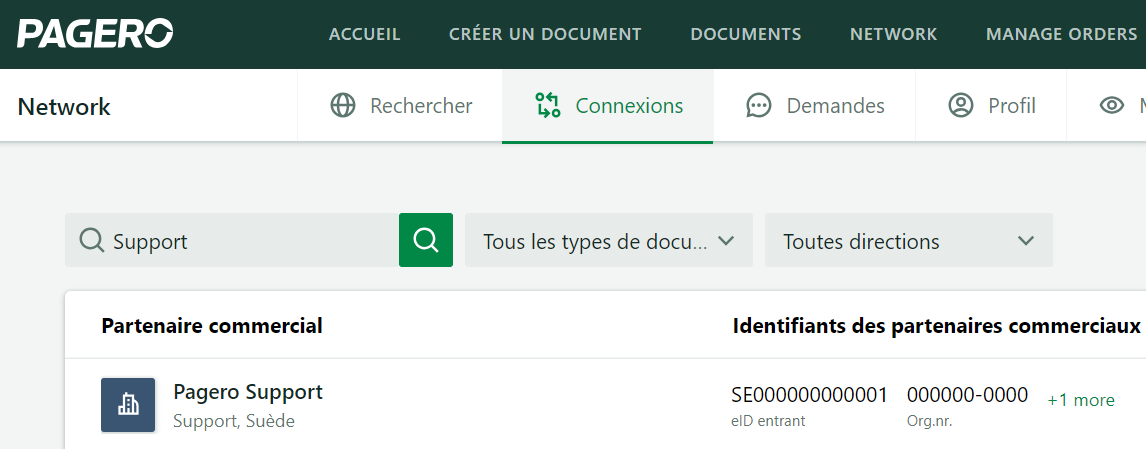Click the '+1 more' identifiers link
Screen dimensions: 1146x449
tap(1081, 400)
